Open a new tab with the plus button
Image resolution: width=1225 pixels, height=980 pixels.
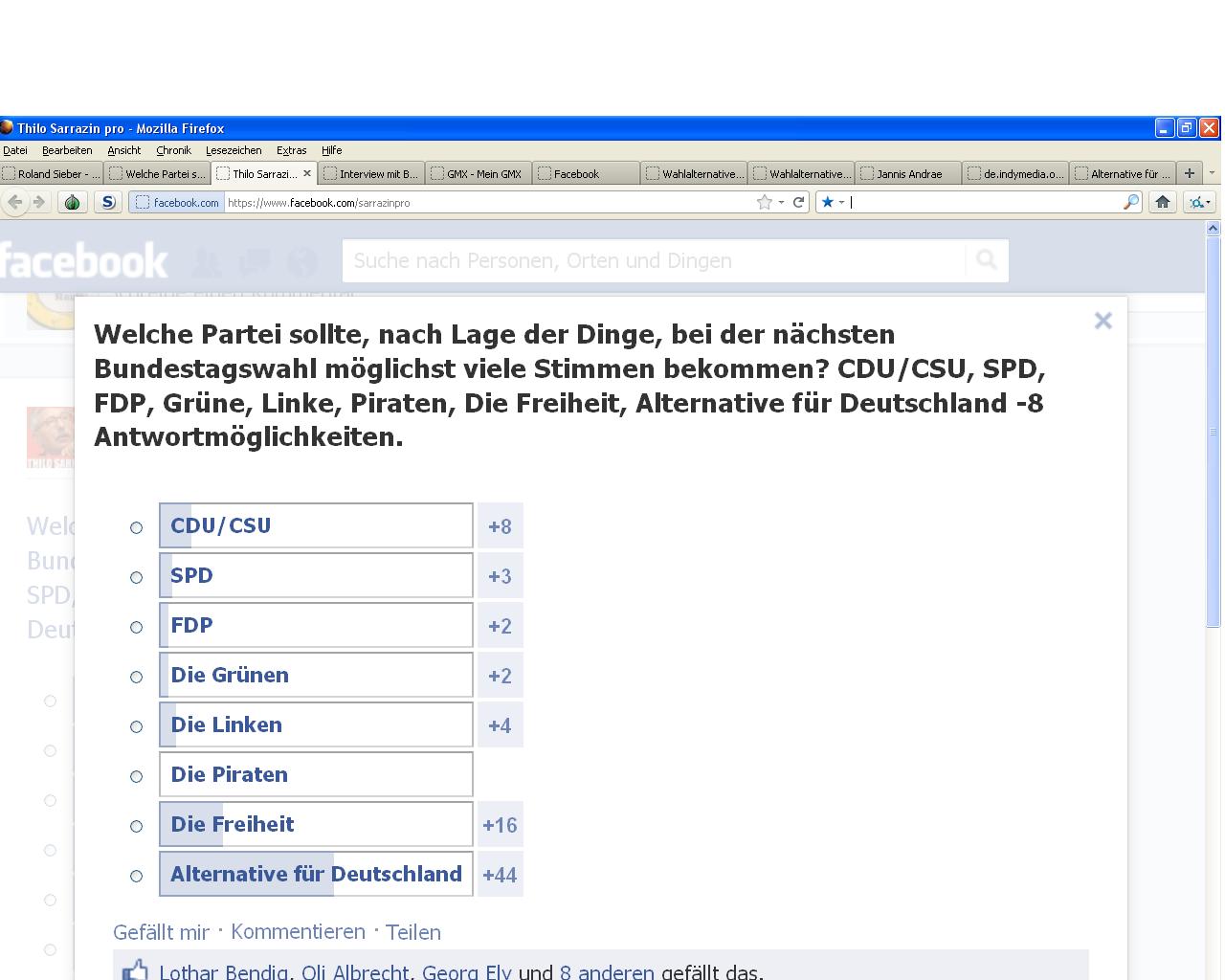click(1189, 173)
